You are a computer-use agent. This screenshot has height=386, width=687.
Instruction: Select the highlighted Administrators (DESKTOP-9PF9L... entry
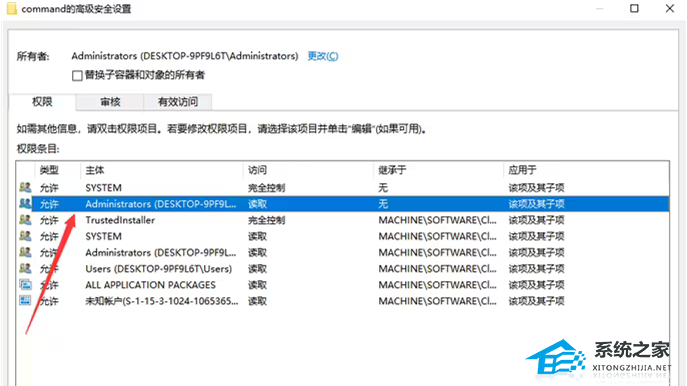344,204
